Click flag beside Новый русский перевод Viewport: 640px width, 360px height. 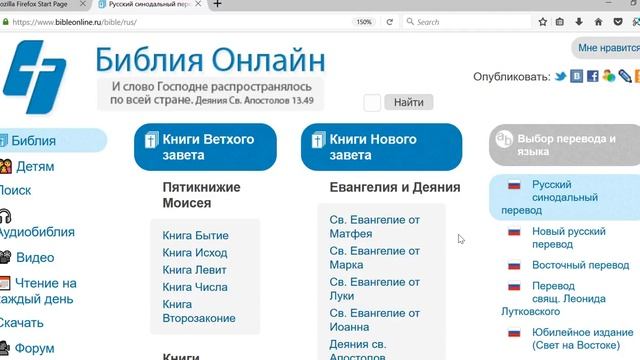[x=514, y=232]
